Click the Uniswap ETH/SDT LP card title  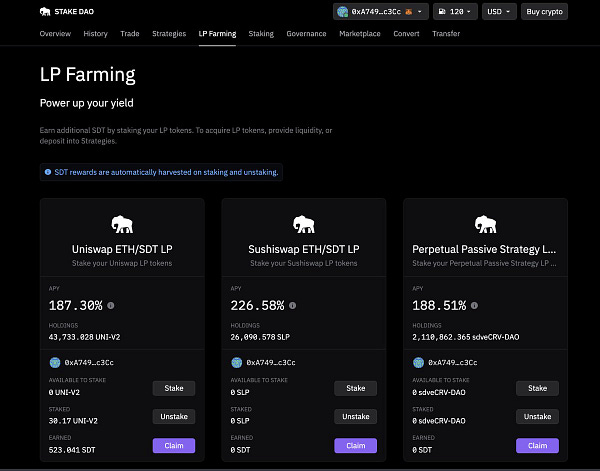point(122,249)
